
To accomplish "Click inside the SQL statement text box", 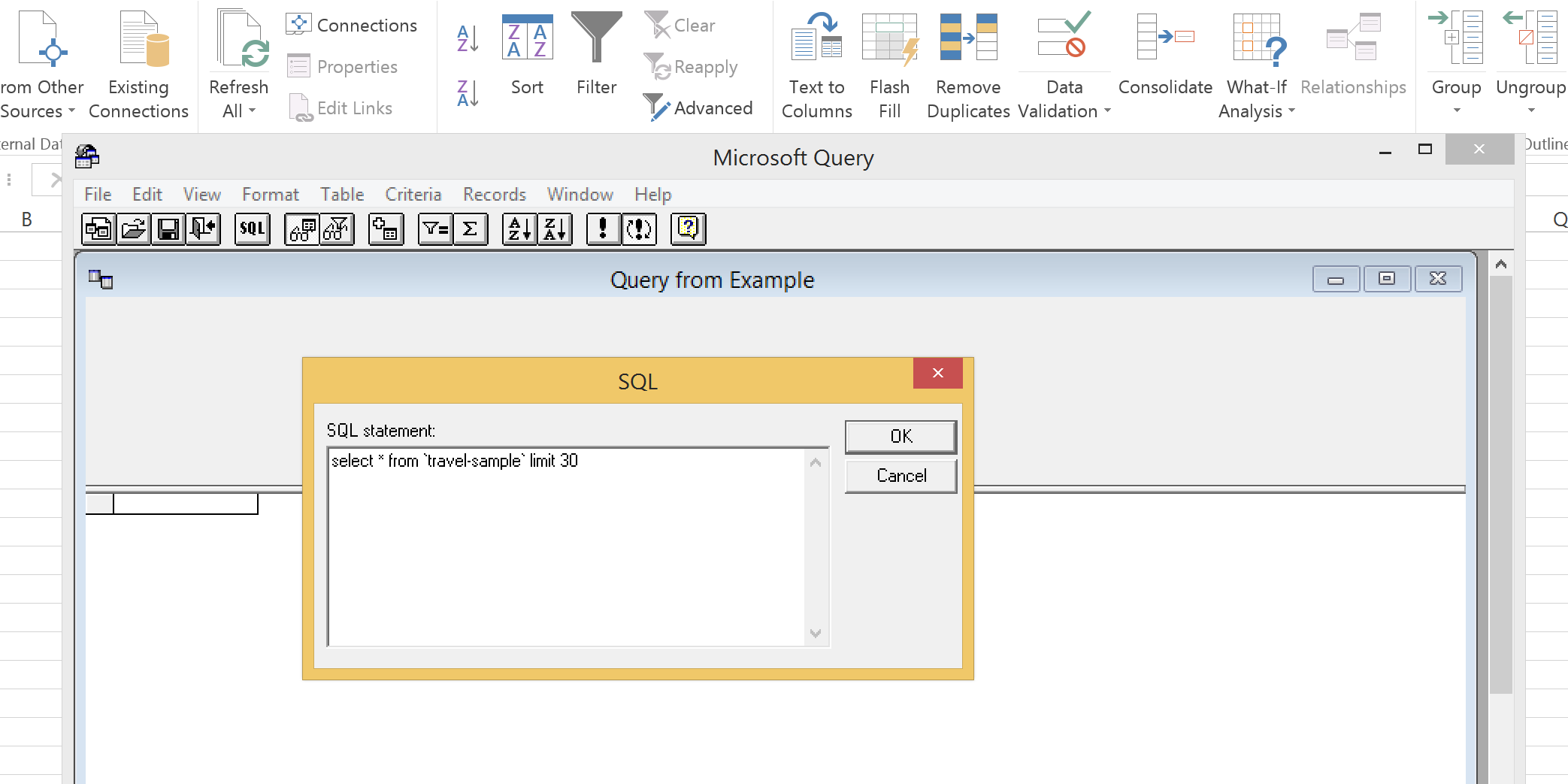I will [x=567, y=547].
